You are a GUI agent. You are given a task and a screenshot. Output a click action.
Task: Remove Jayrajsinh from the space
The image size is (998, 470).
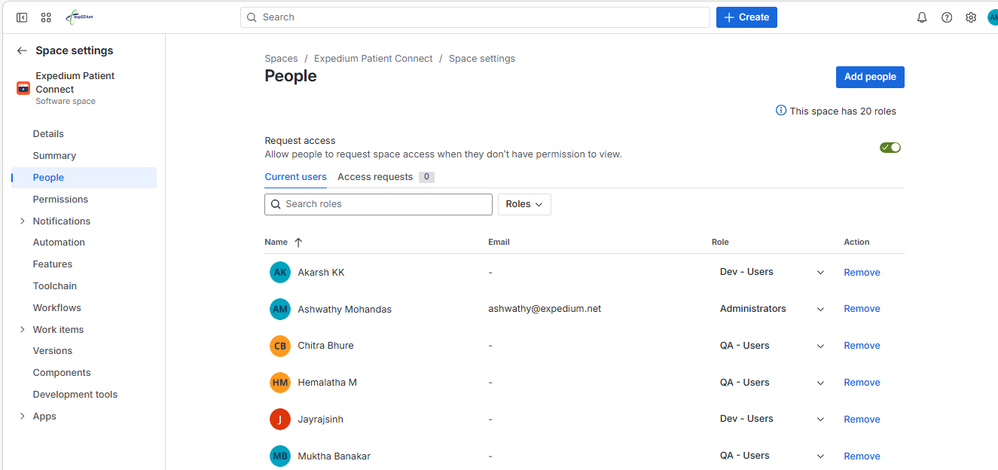[x=862, y=420]
